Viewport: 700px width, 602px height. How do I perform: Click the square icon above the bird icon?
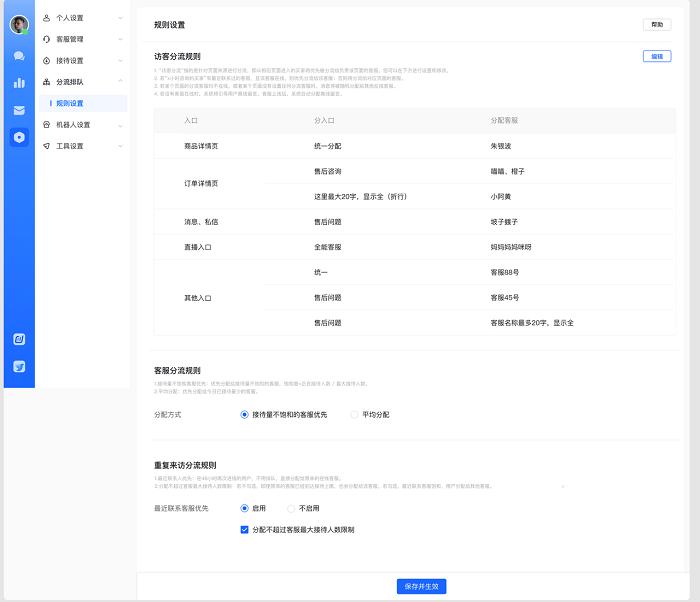point(19,339)
